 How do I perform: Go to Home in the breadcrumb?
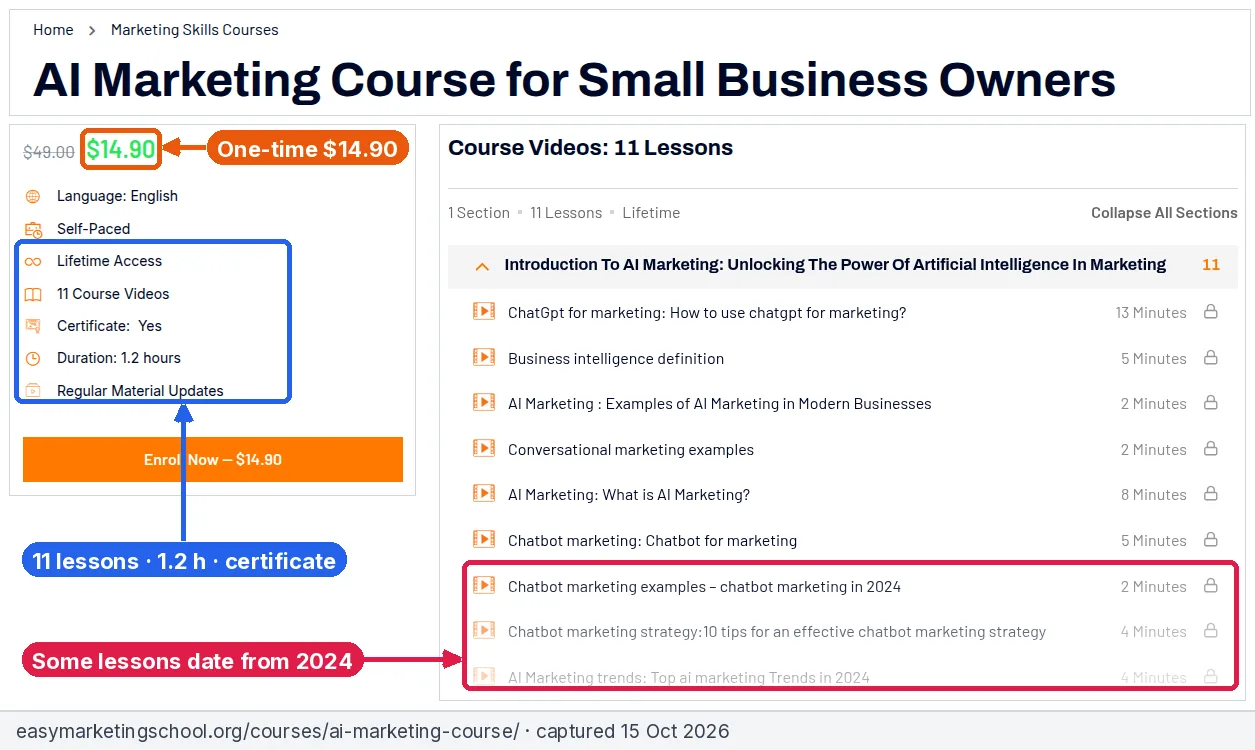(53, 30)
